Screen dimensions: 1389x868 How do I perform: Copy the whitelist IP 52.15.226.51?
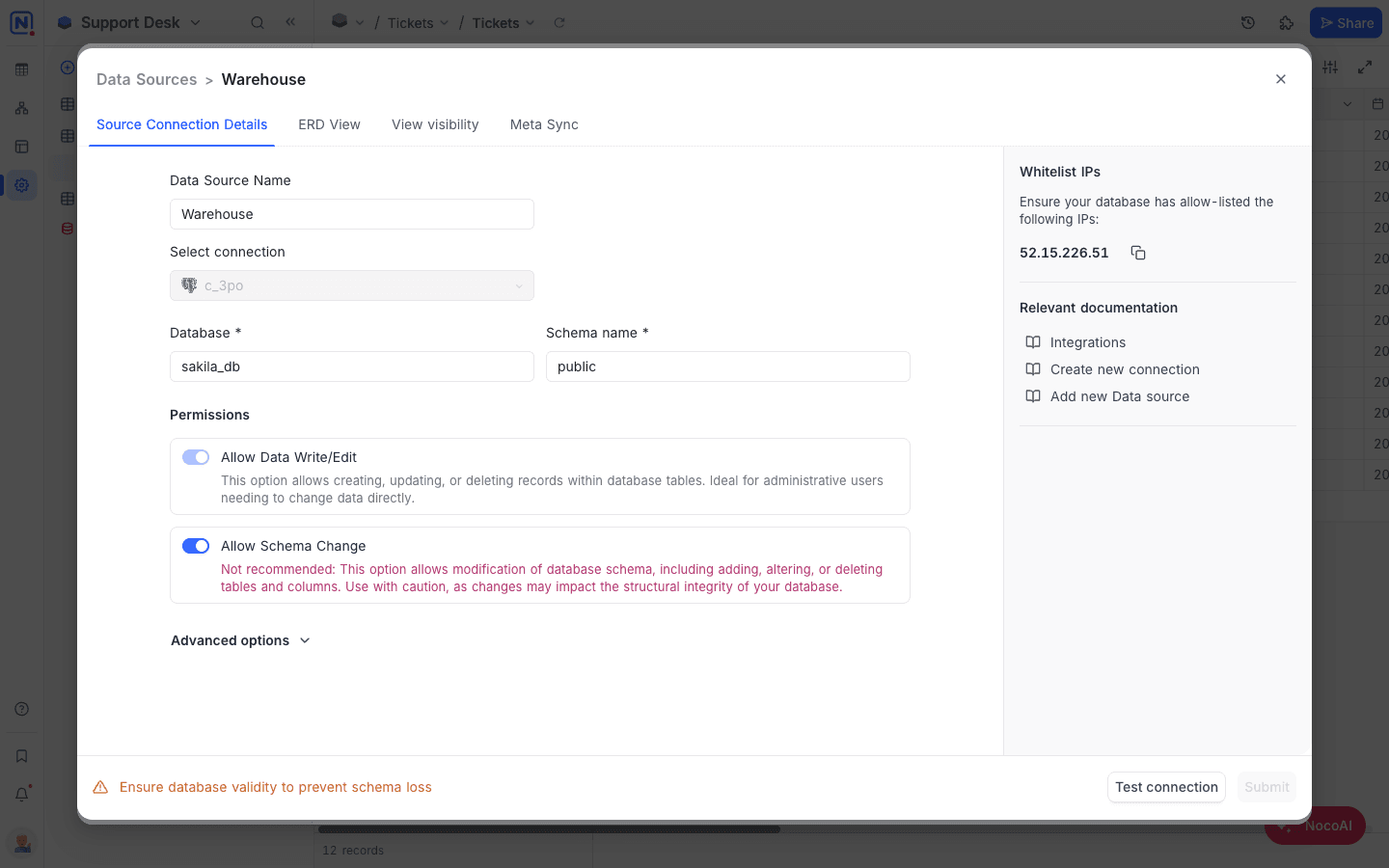click(1138, 253)
